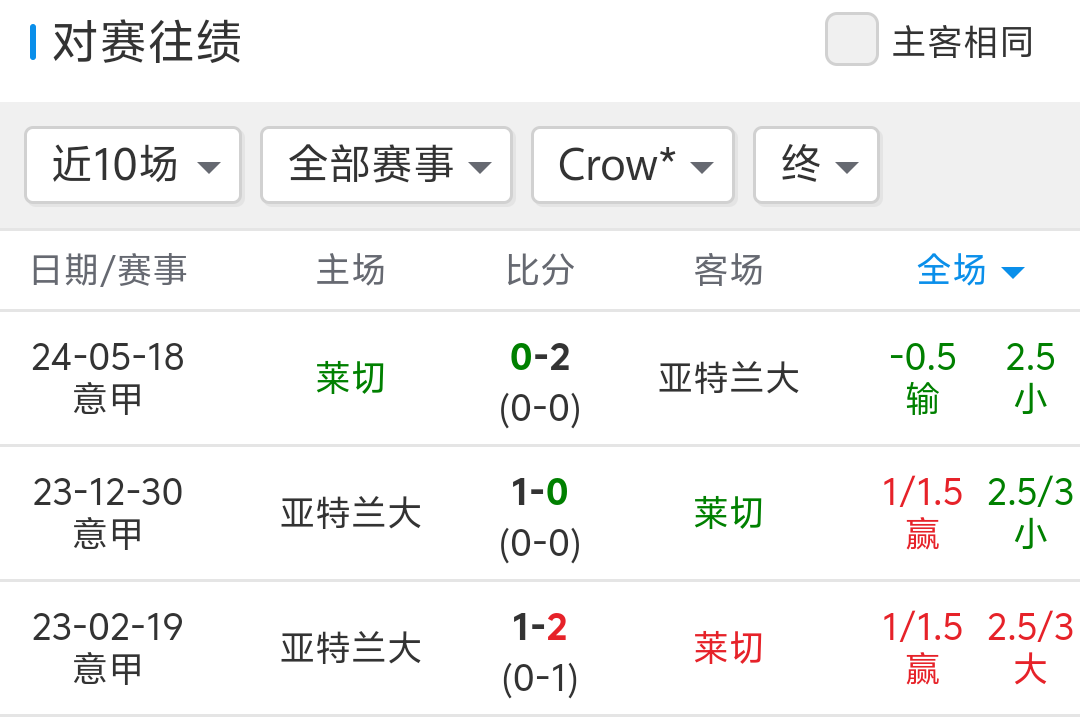Viewport: 1080px width, 728px height.
Task: Switch the 全场 column selector
Action: 970,270
